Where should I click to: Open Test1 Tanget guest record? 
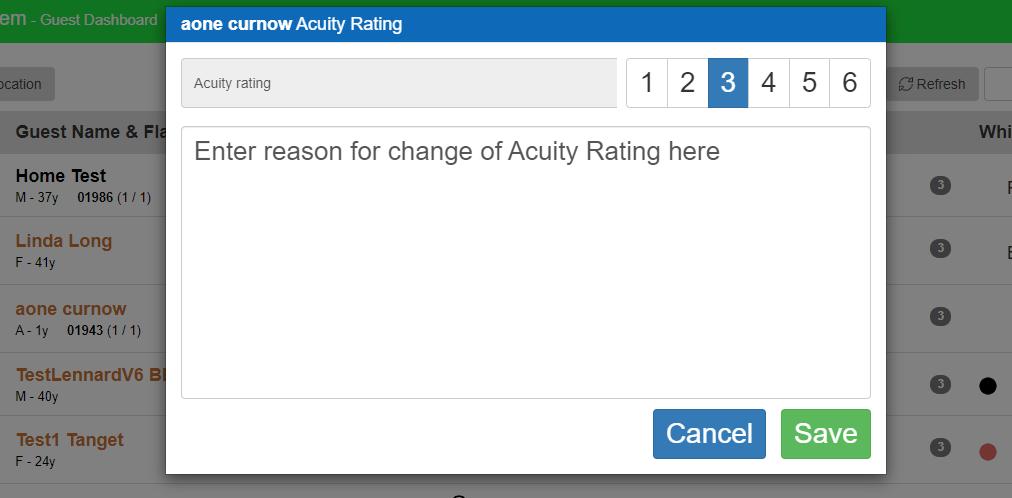(x=70, y=440)
